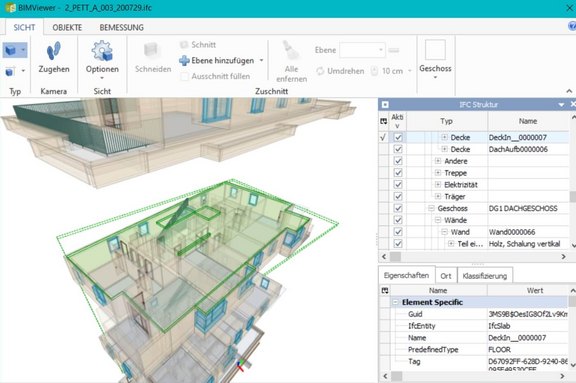Expand the Treppe tree node
Viewport: 576px width, 383px height.
[x=438, y=173]
